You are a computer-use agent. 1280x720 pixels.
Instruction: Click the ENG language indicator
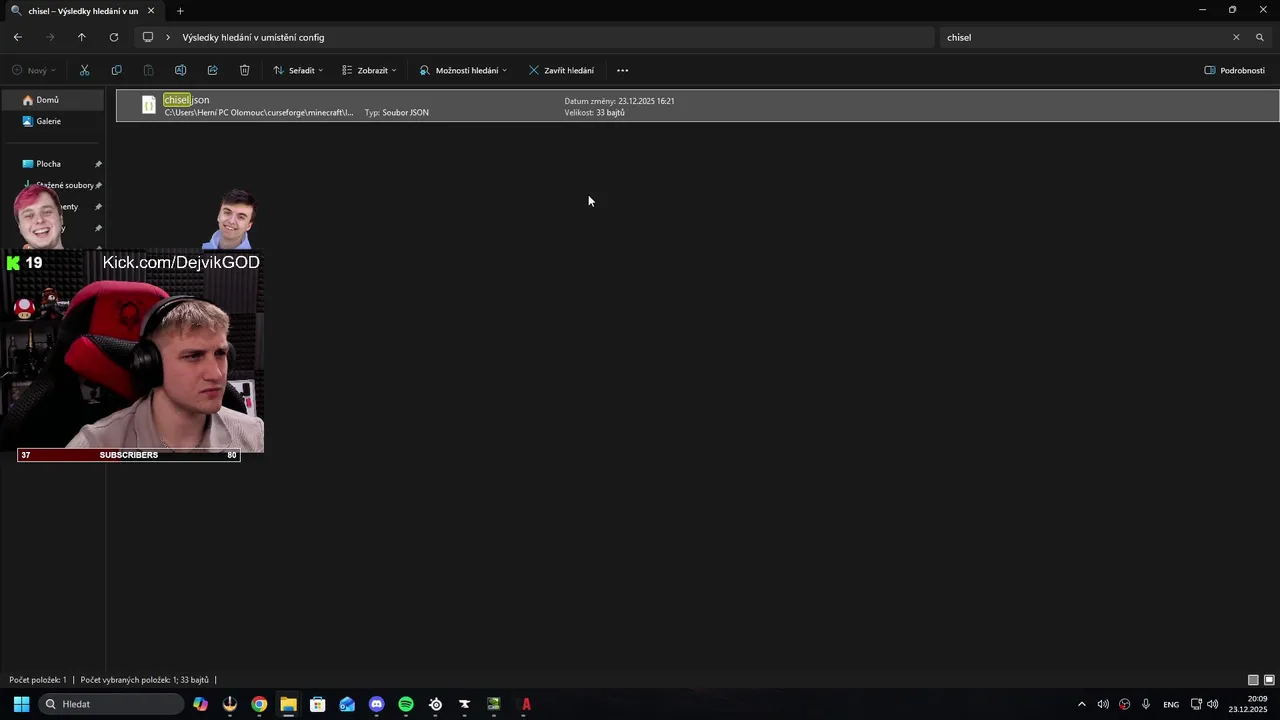click(1171, 704)
